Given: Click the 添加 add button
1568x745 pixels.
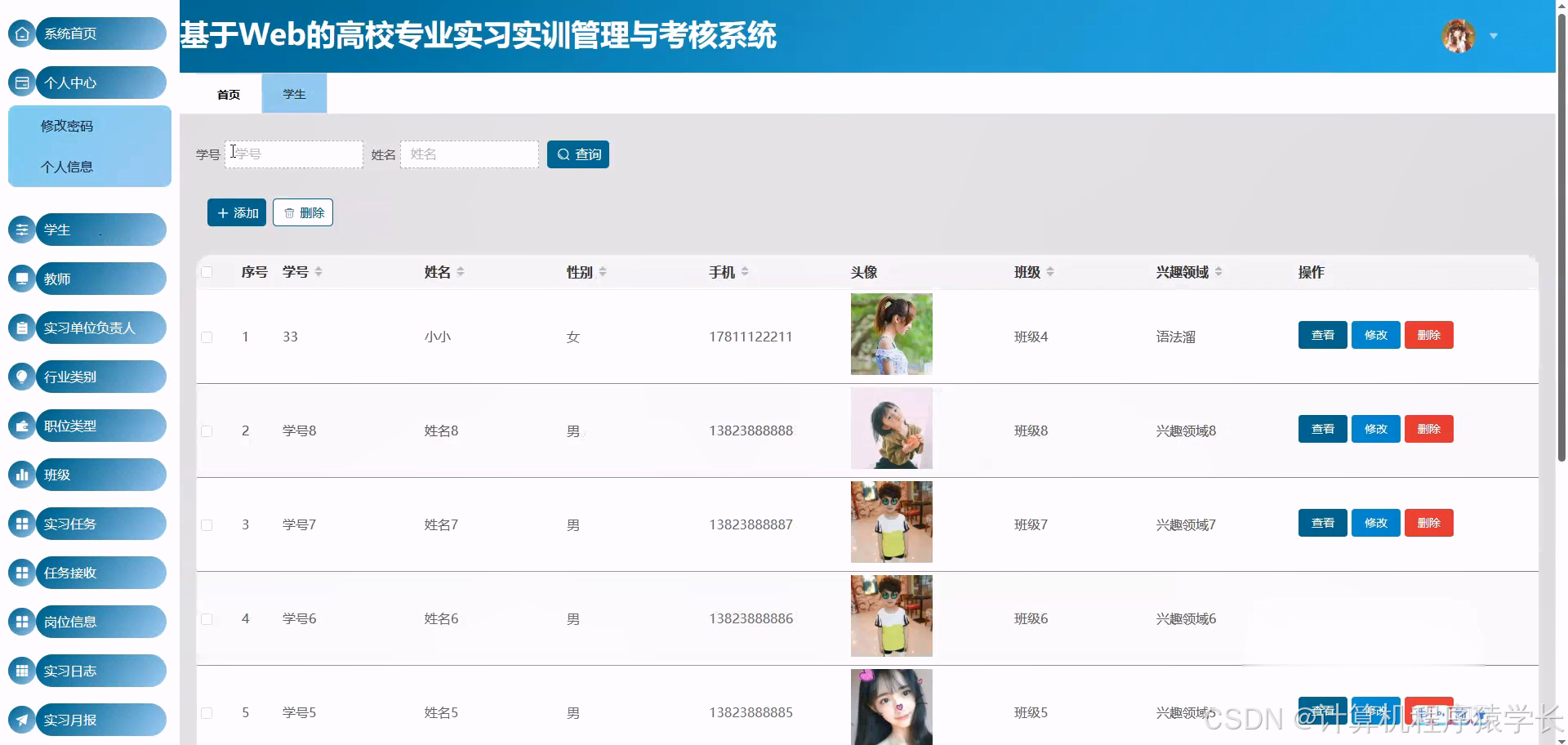Looking at the screenshot, I should (237, 212).
